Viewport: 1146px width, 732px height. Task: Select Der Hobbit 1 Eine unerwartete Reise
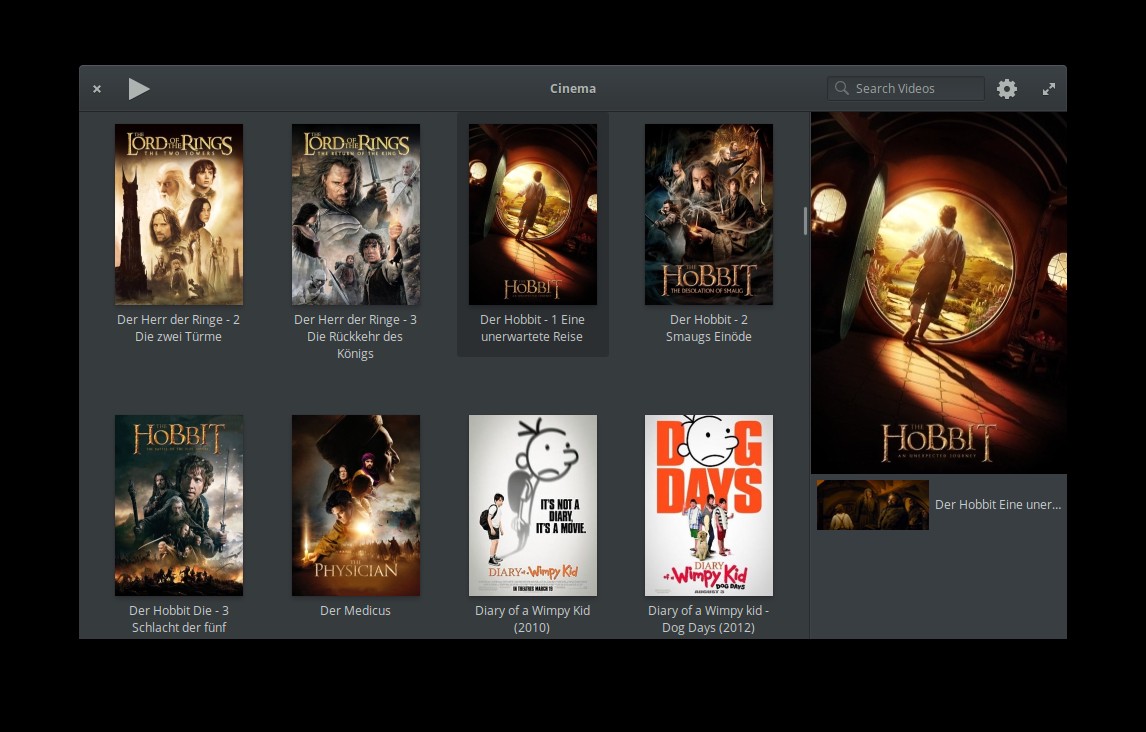(x=532, y=214)
